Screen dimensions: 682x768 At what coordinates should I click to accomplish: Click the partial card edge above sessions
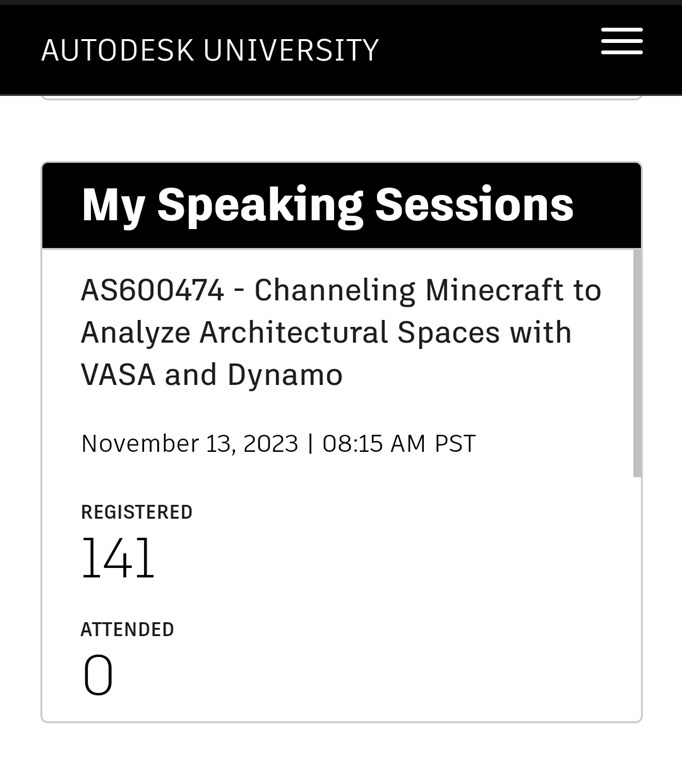click(340, 97)
